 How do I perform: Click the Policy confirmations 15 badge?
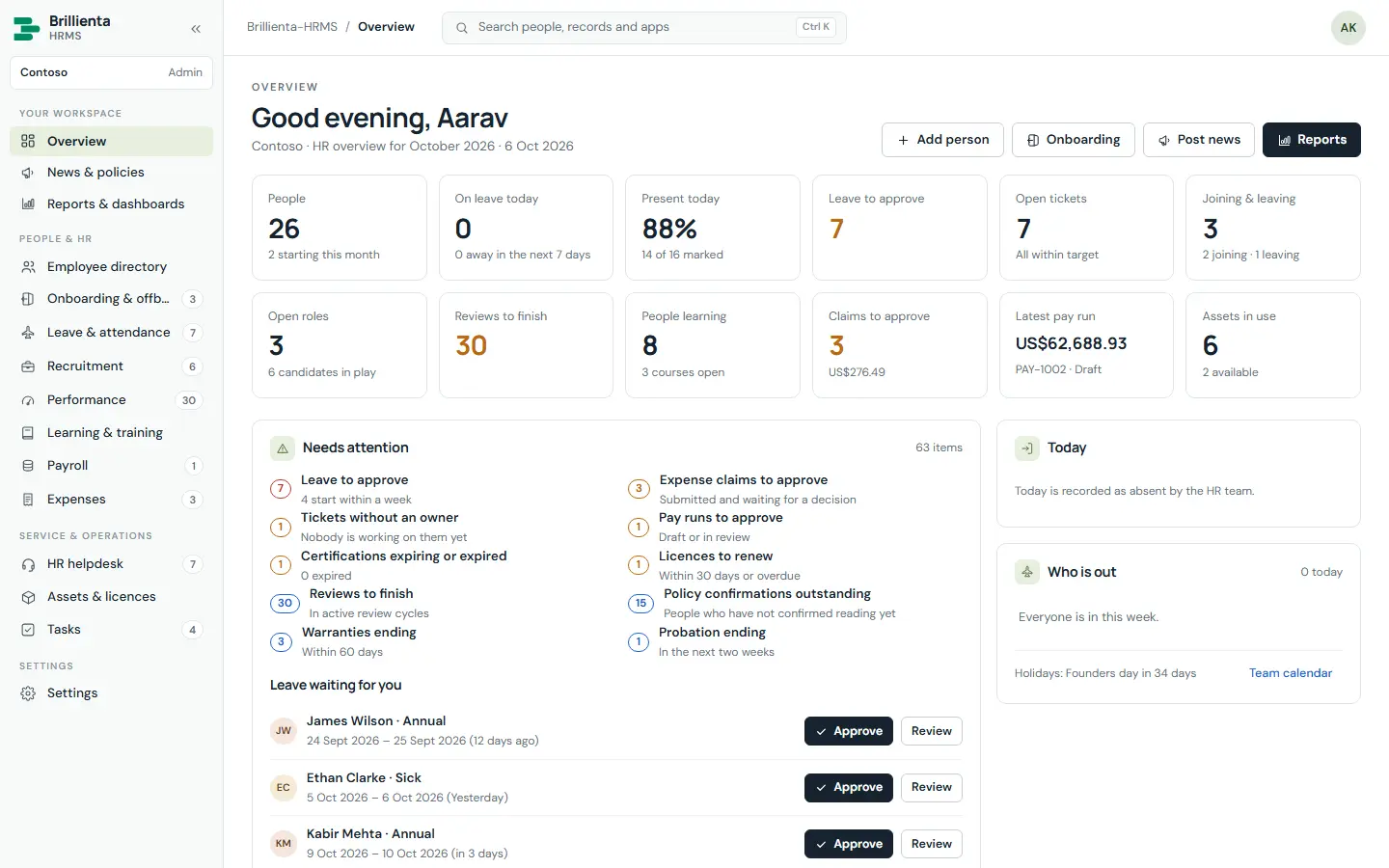640,604
